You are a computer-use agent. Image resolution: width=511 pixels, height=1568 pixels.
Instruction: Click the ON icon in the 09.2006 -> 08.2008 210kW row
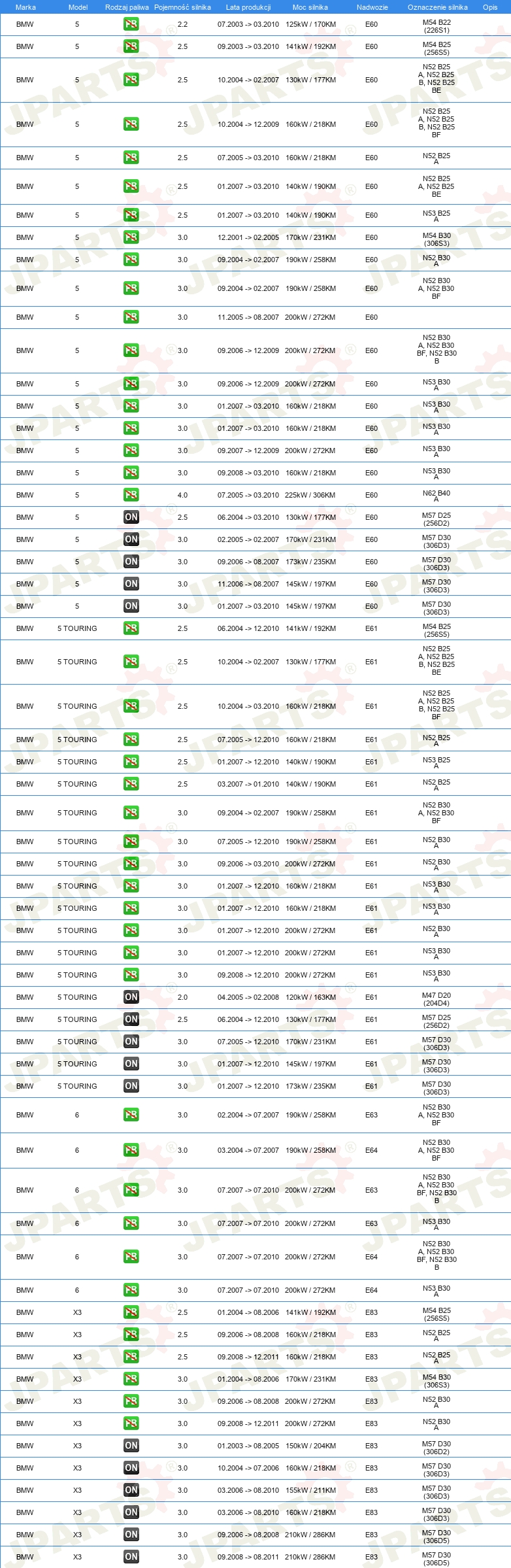click(x=131, y=1535)
